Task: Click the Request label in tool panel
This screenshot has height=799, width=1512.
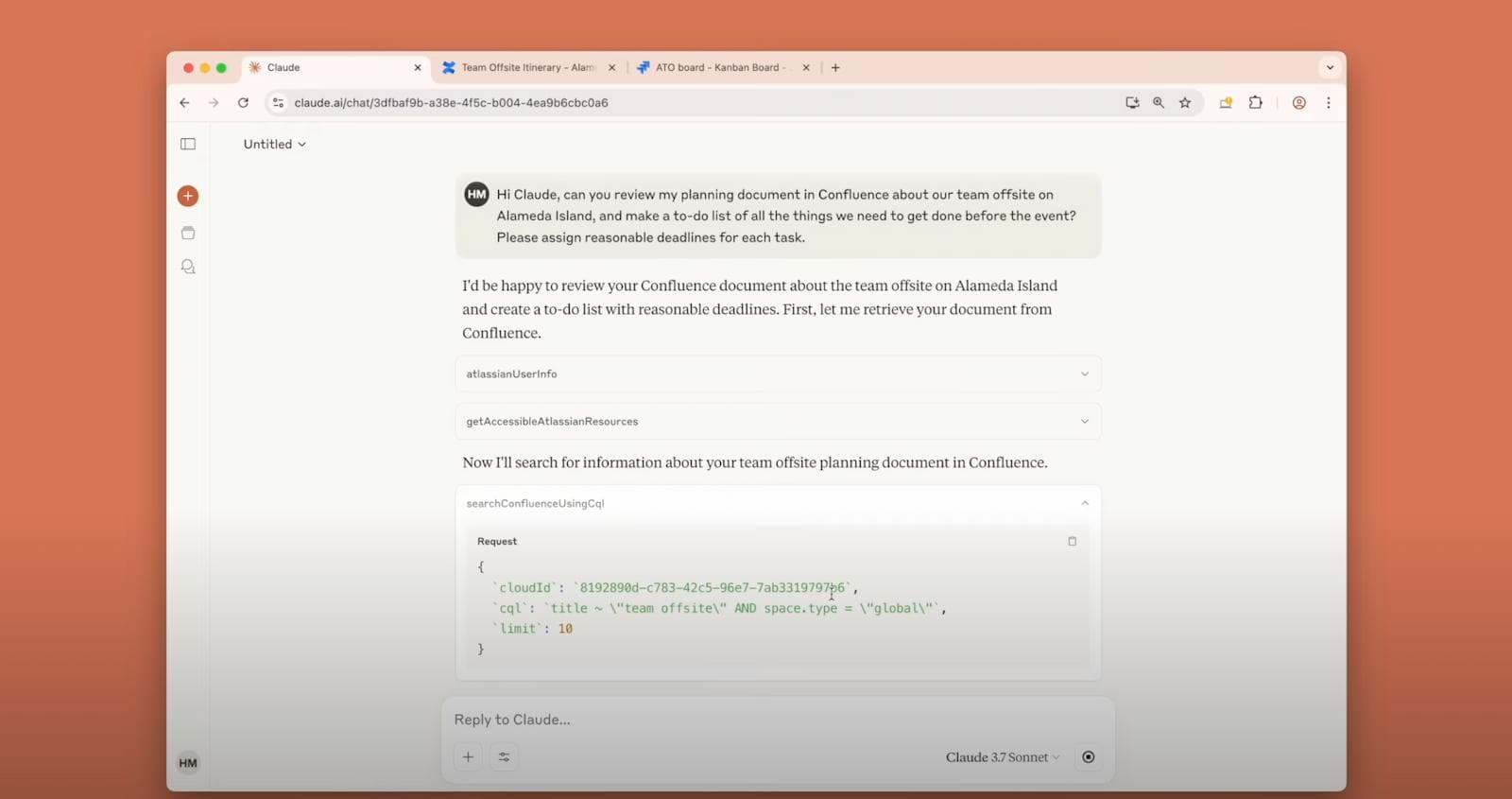Action: [497, 542]
